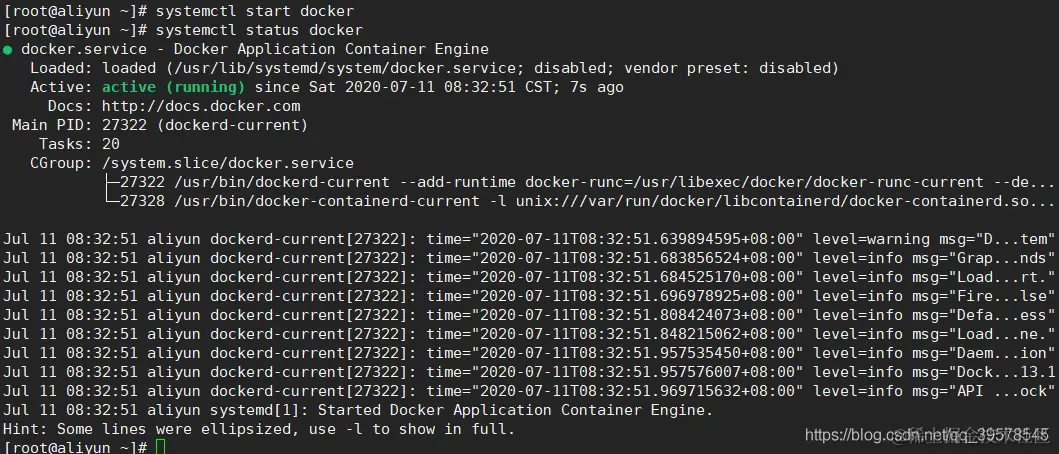Select the 27328 docker-containerd-current tree entry
Screen dimensions: 1059x454
point(580,201)
